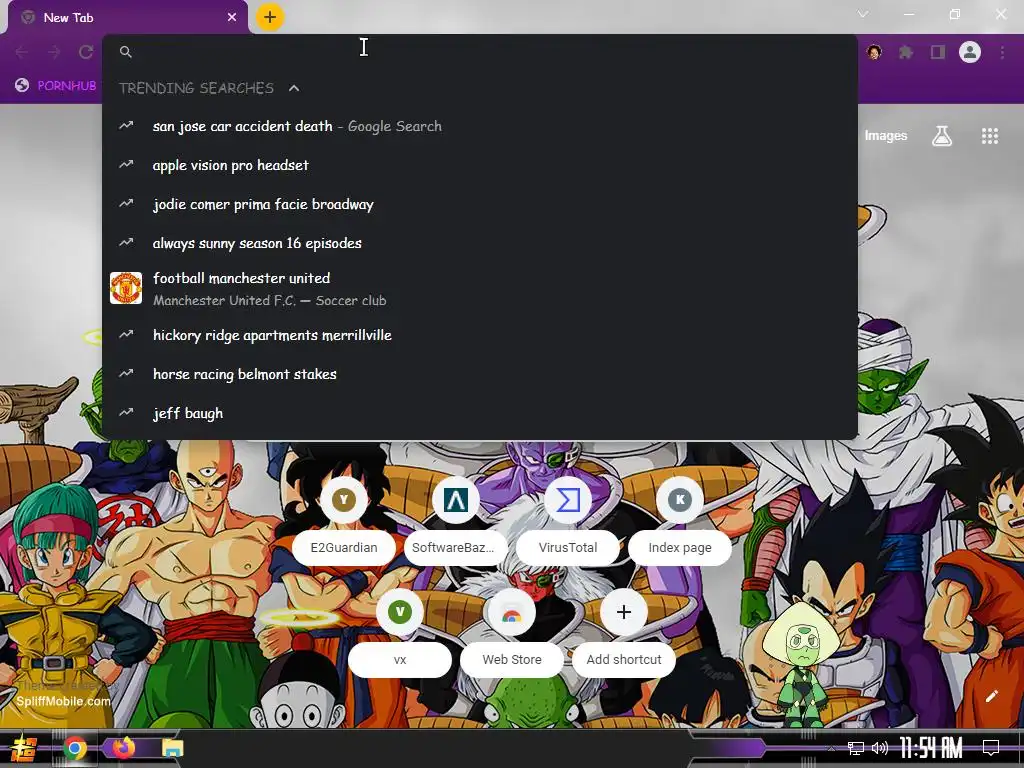The image size is (1024, 768).
Task: Select 'always sunny season 16 episodes' suggestion
Action: (480, 243)
